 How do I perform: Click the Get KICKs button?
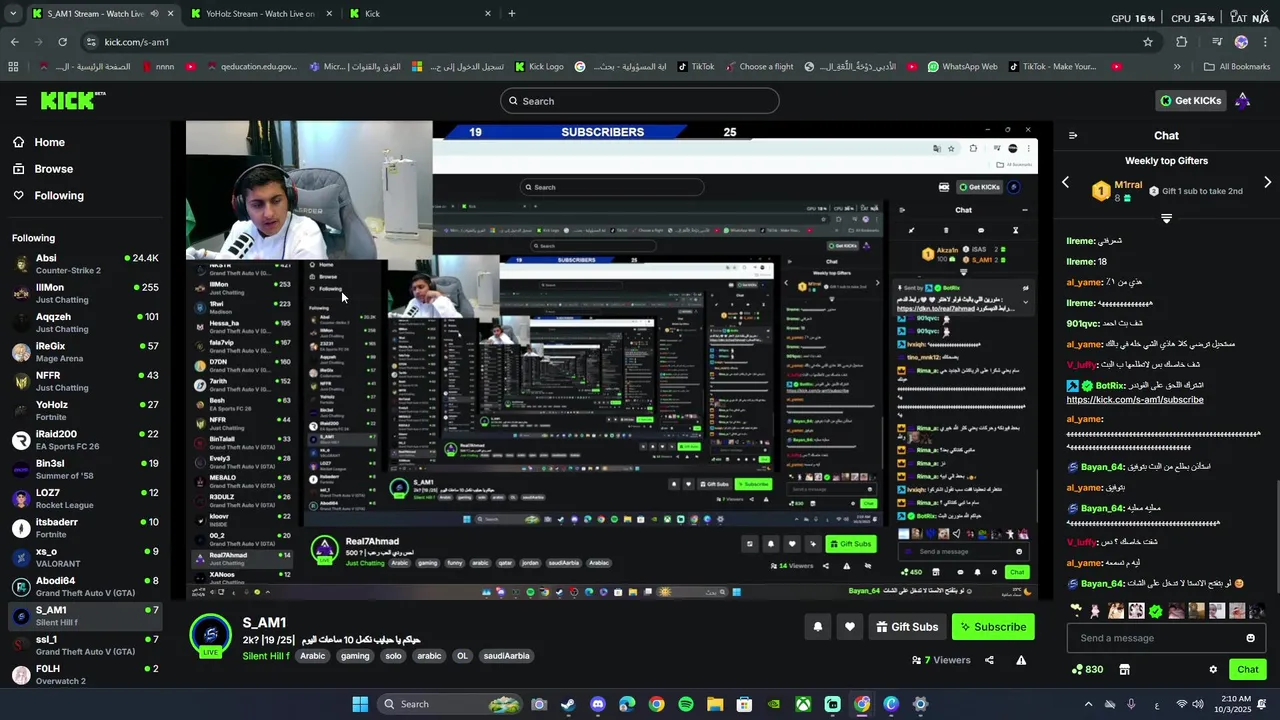[1190, 100]
